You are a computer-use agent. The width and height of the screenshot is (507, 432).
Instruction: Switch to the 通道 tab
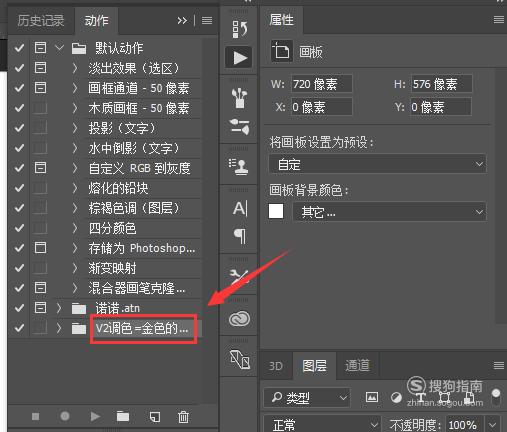point(357,366)
